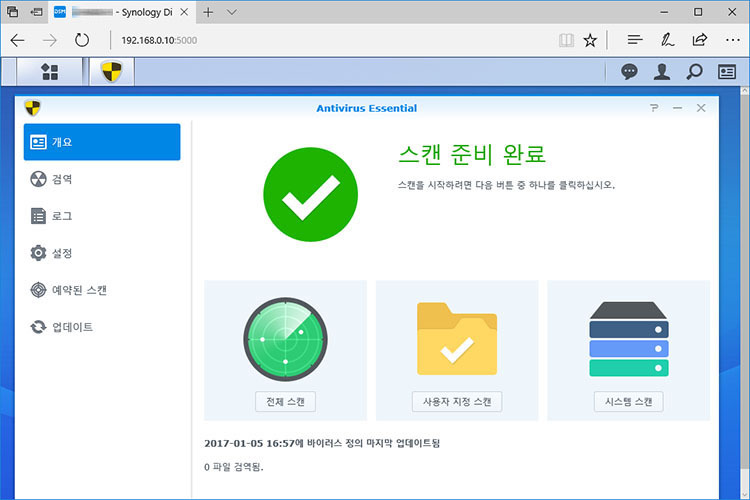Select 개요 overview in the sidebar

coord(102,142)
